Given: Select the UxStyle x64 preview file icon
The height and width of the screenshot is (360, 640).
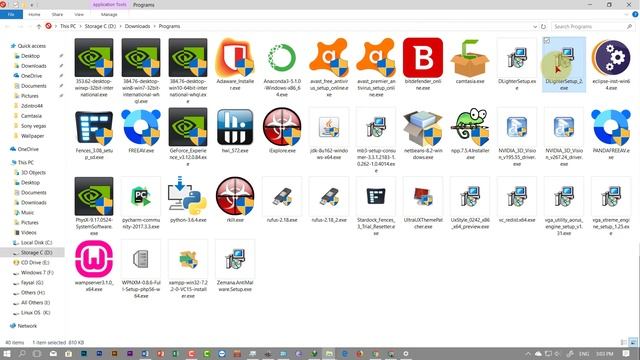Looking at the screenshot, I should (x=470, y=196).
